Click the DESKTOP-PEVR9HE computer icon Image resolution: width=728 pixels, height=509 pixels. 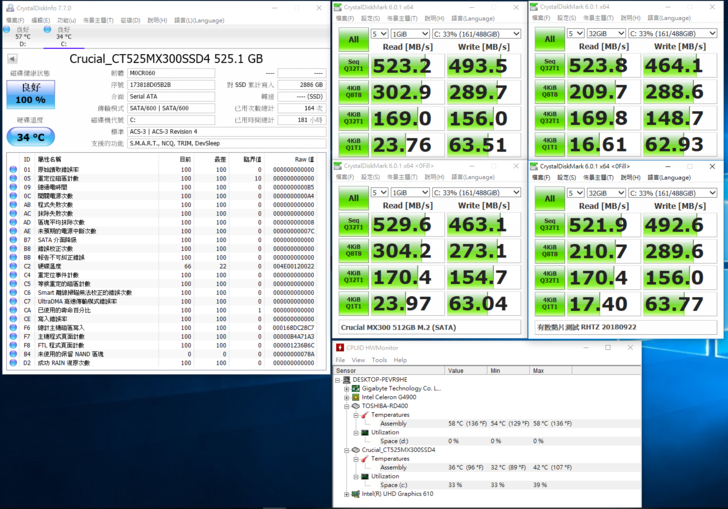tap(345, 380)
